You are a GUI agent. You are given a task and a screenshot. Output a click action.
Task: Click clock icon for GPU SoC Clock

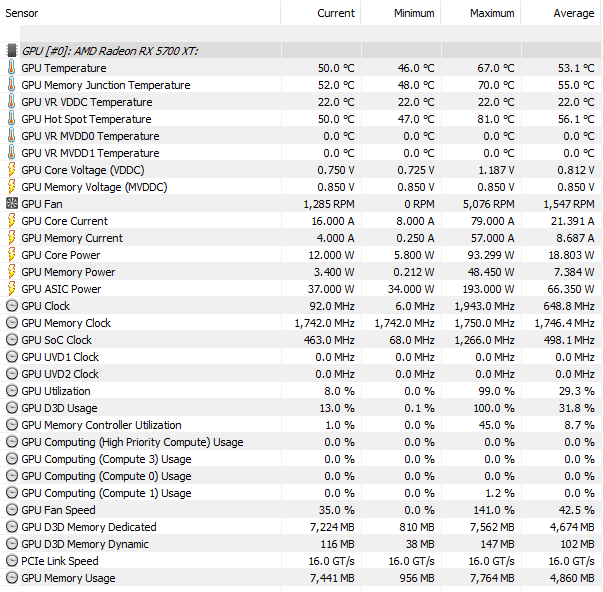click(x=12, y=340)
